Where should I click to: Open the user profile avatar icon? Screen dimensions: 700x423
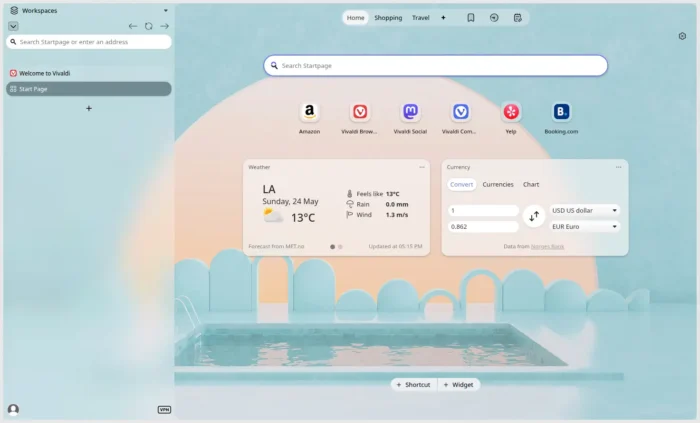(13, 409)
